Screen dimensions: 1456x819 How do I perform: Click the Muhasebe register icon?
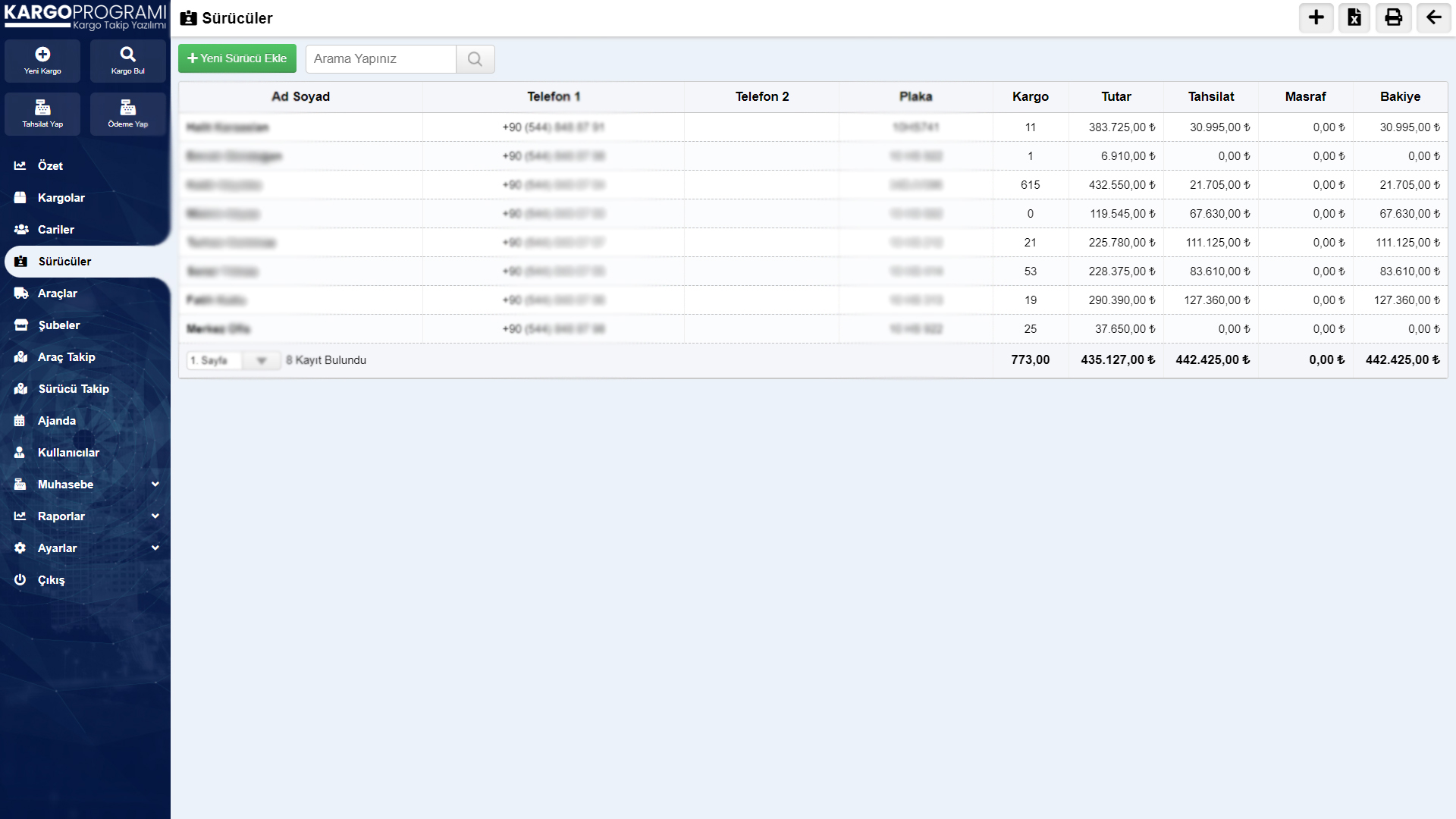(20, 484)
